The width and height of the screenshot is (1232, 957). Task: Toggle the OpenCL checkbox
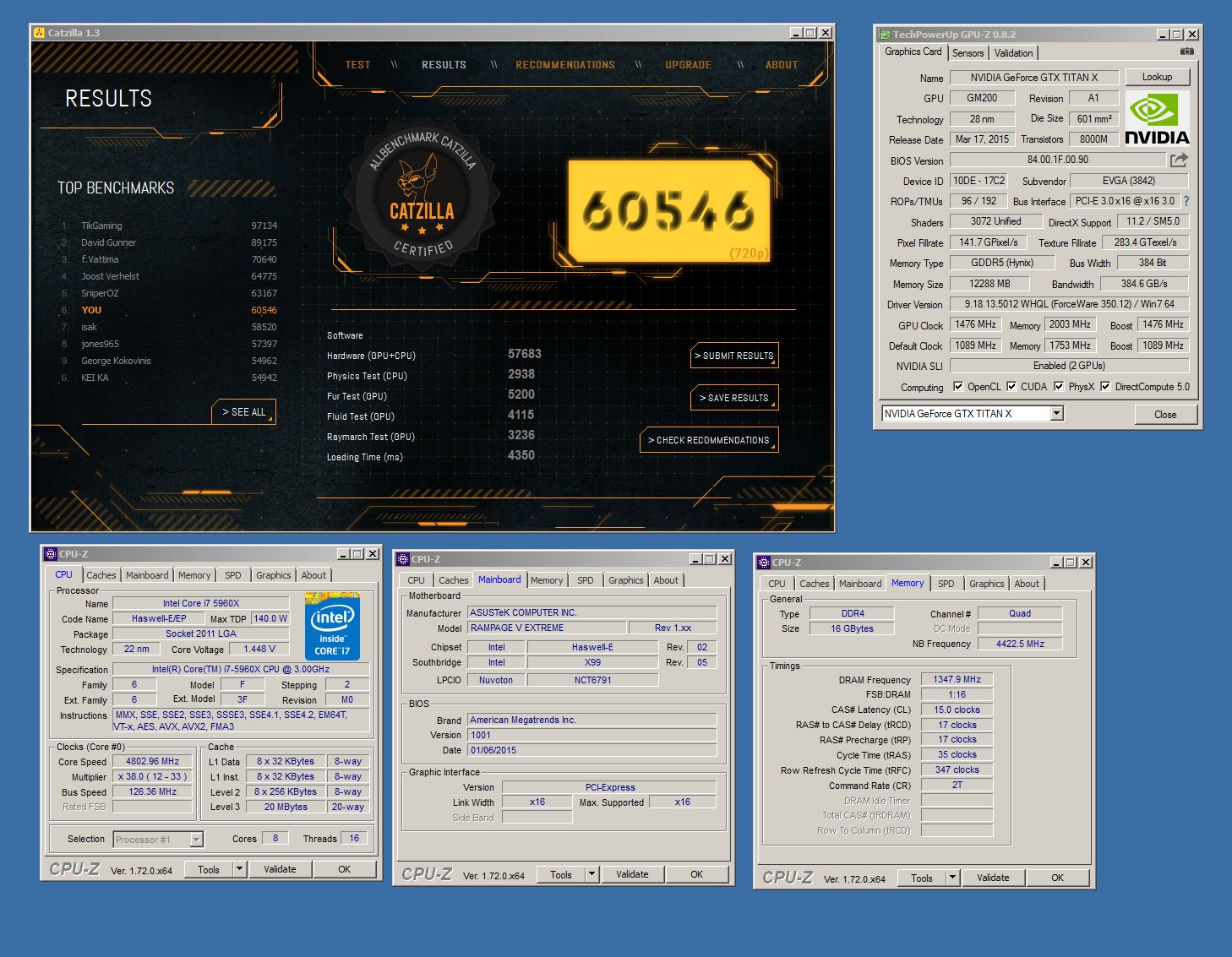click(958, 387)
